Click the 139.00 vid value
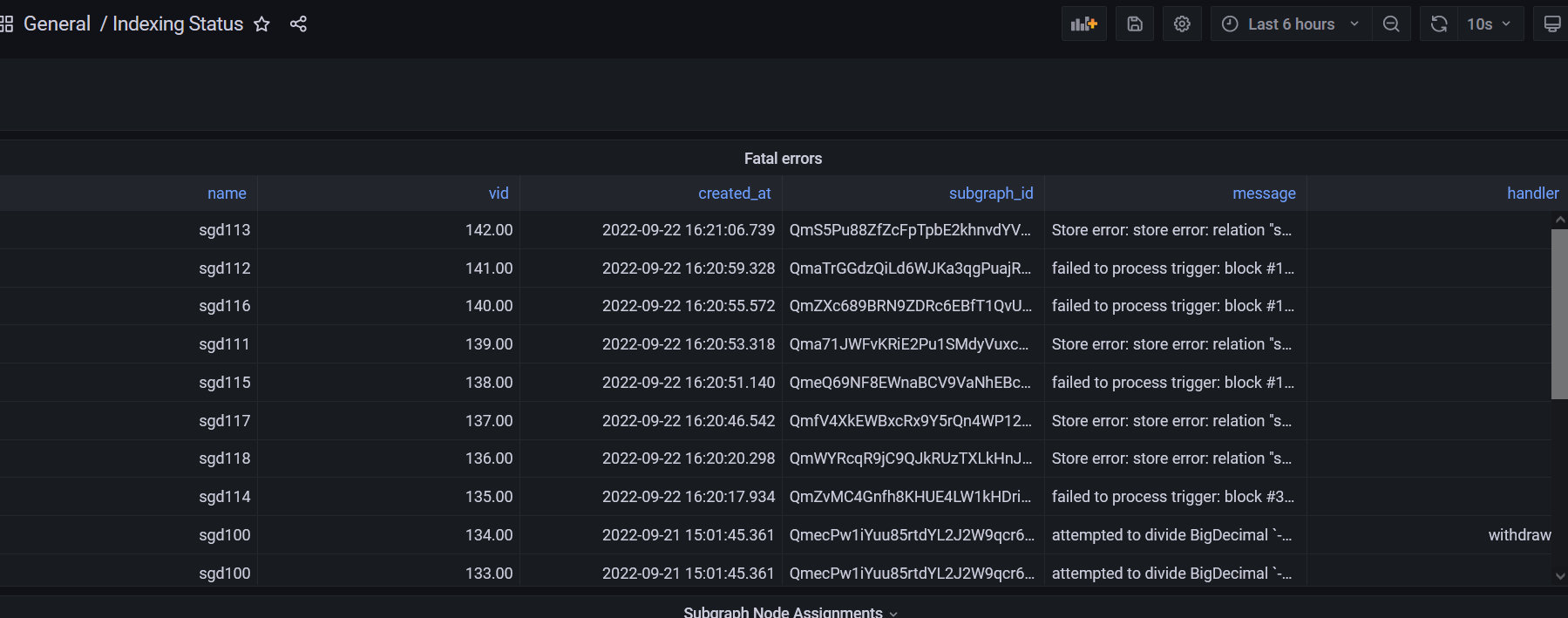 tap(489, 344)
